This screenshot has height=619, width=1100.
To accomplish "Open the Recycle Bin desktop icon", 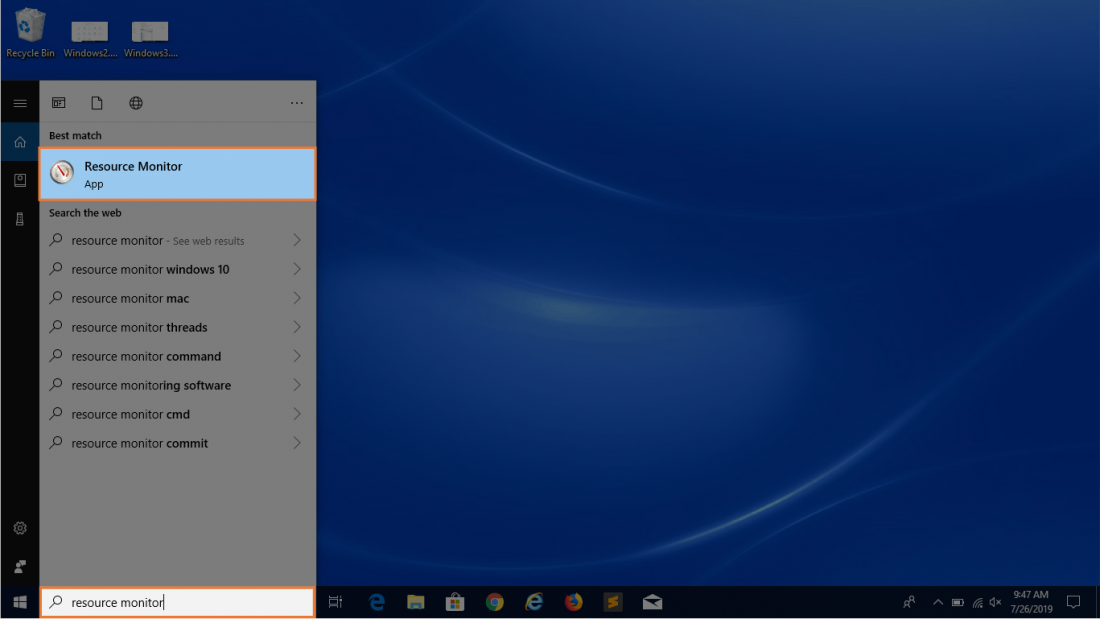I will tap(30, 32).
